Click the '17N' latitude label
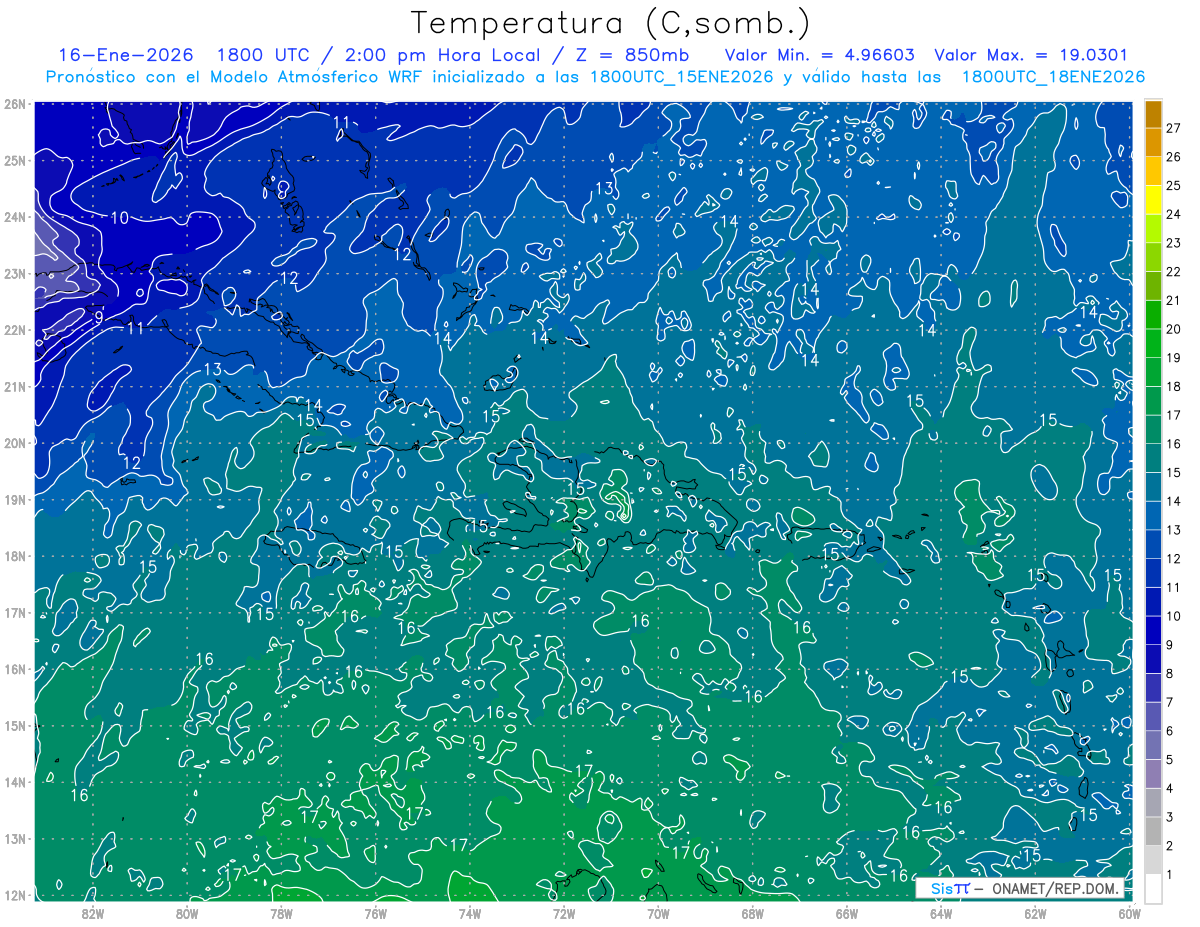1200x927 pixels. 14,612
